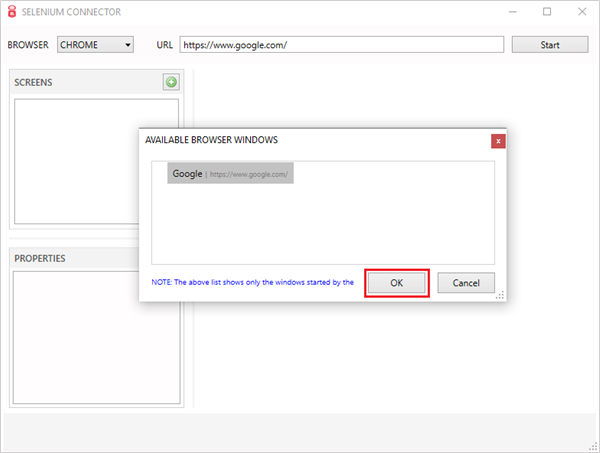Select the Google browser window entry
Image resolution: width=600 pixels, height=453 pixels.
(x=230, y=173)
